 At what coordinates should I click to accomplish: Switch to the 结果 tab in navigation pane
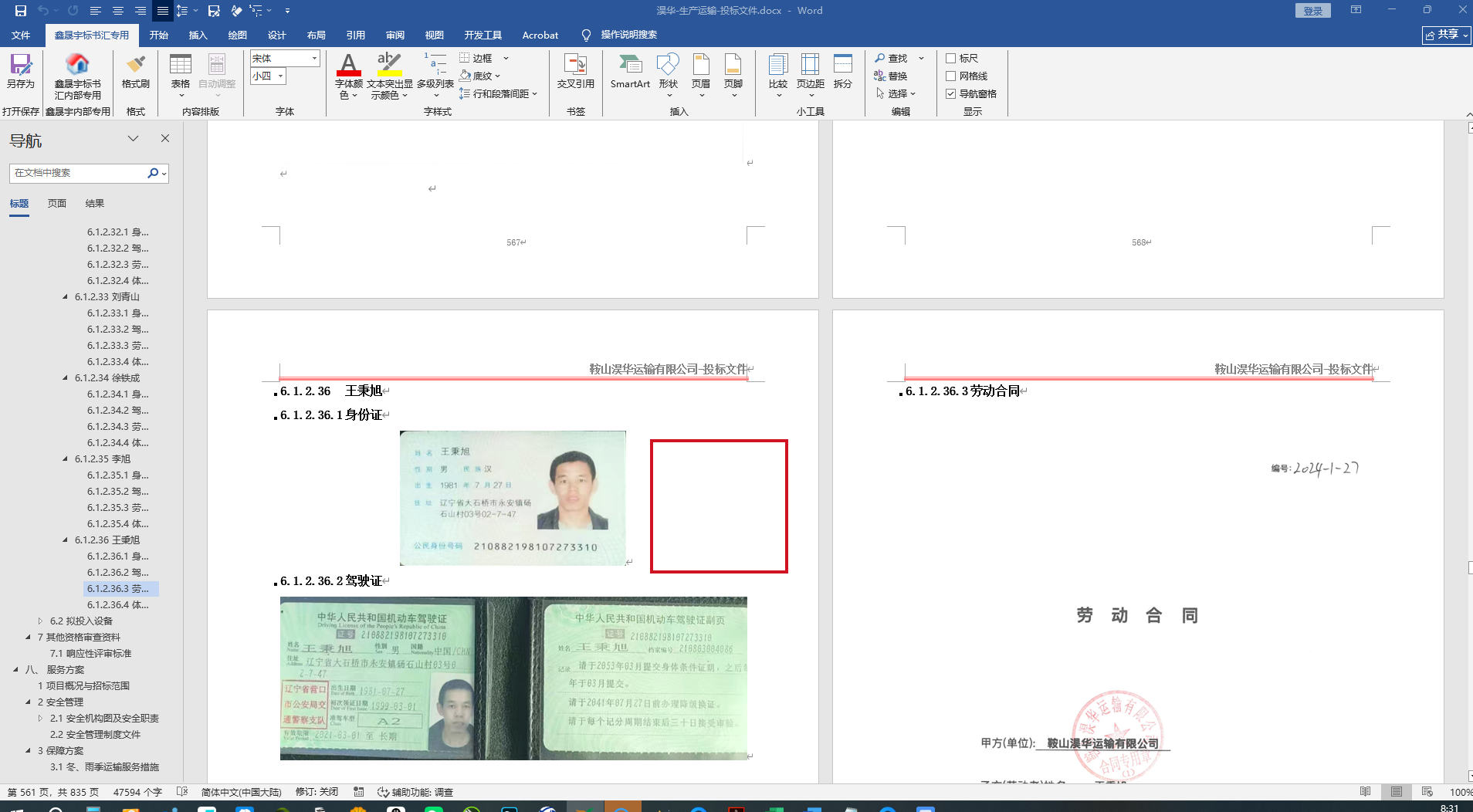click(x=95, y=204)
